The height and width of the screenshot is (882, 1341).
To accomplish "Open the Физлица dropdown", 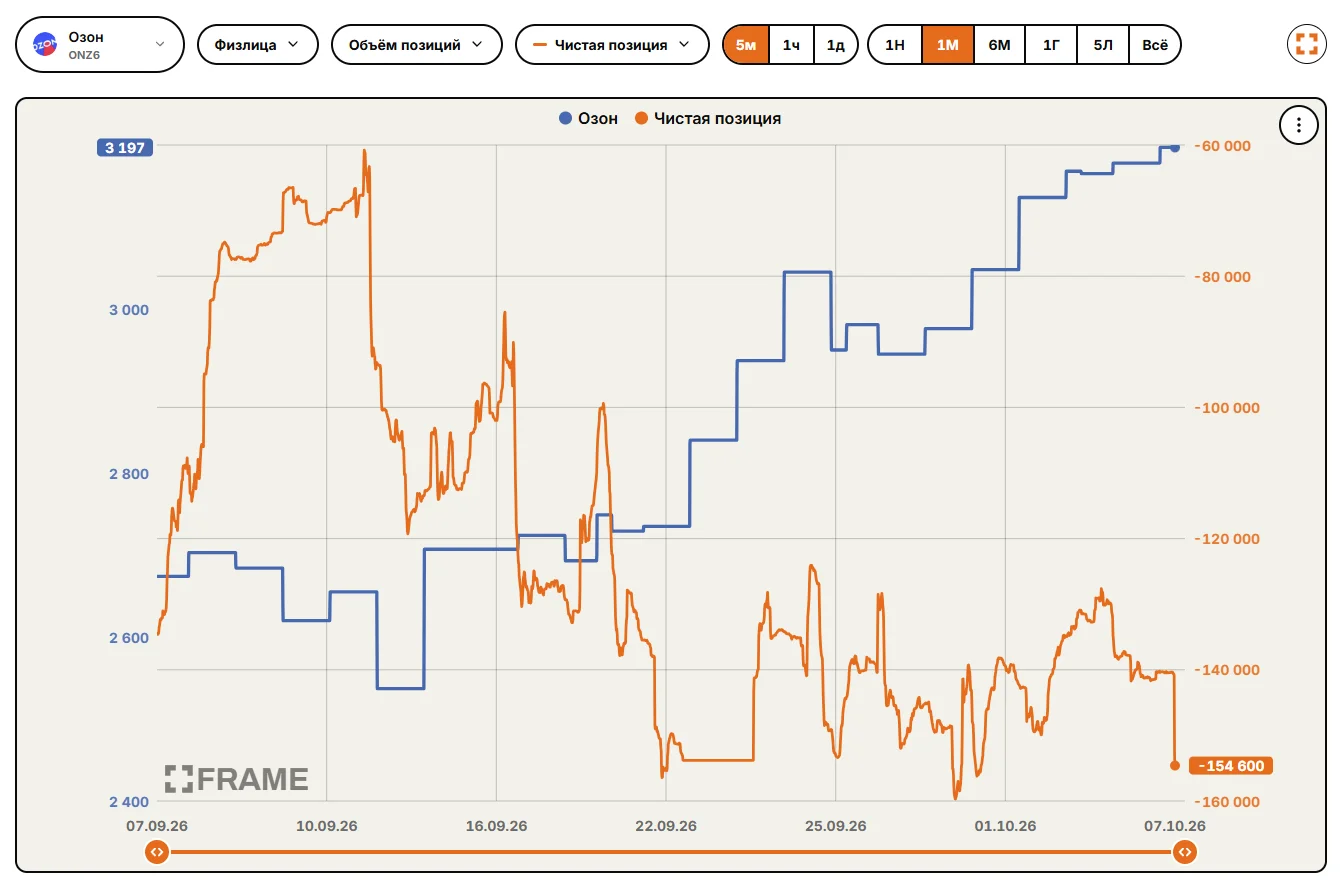I will (x=258, y=44).
